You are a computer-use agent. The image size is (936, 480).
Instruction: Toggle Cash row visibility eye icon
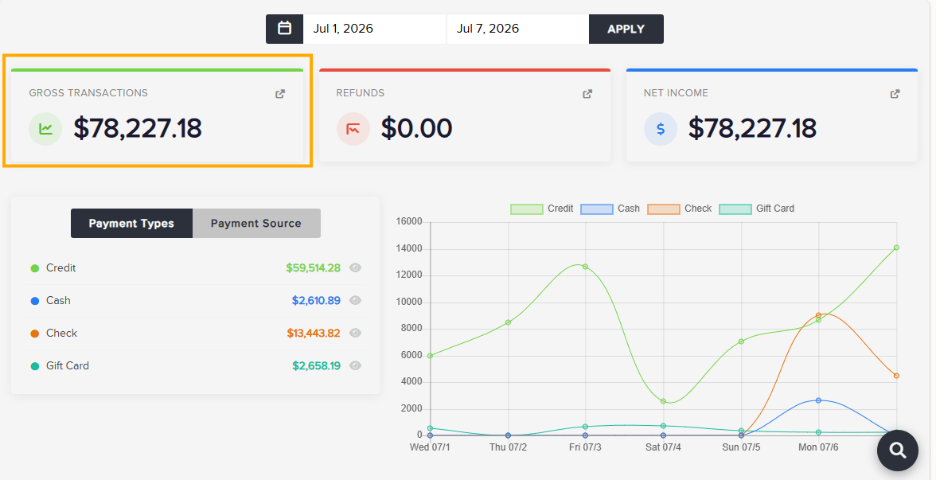coord(355,300)
